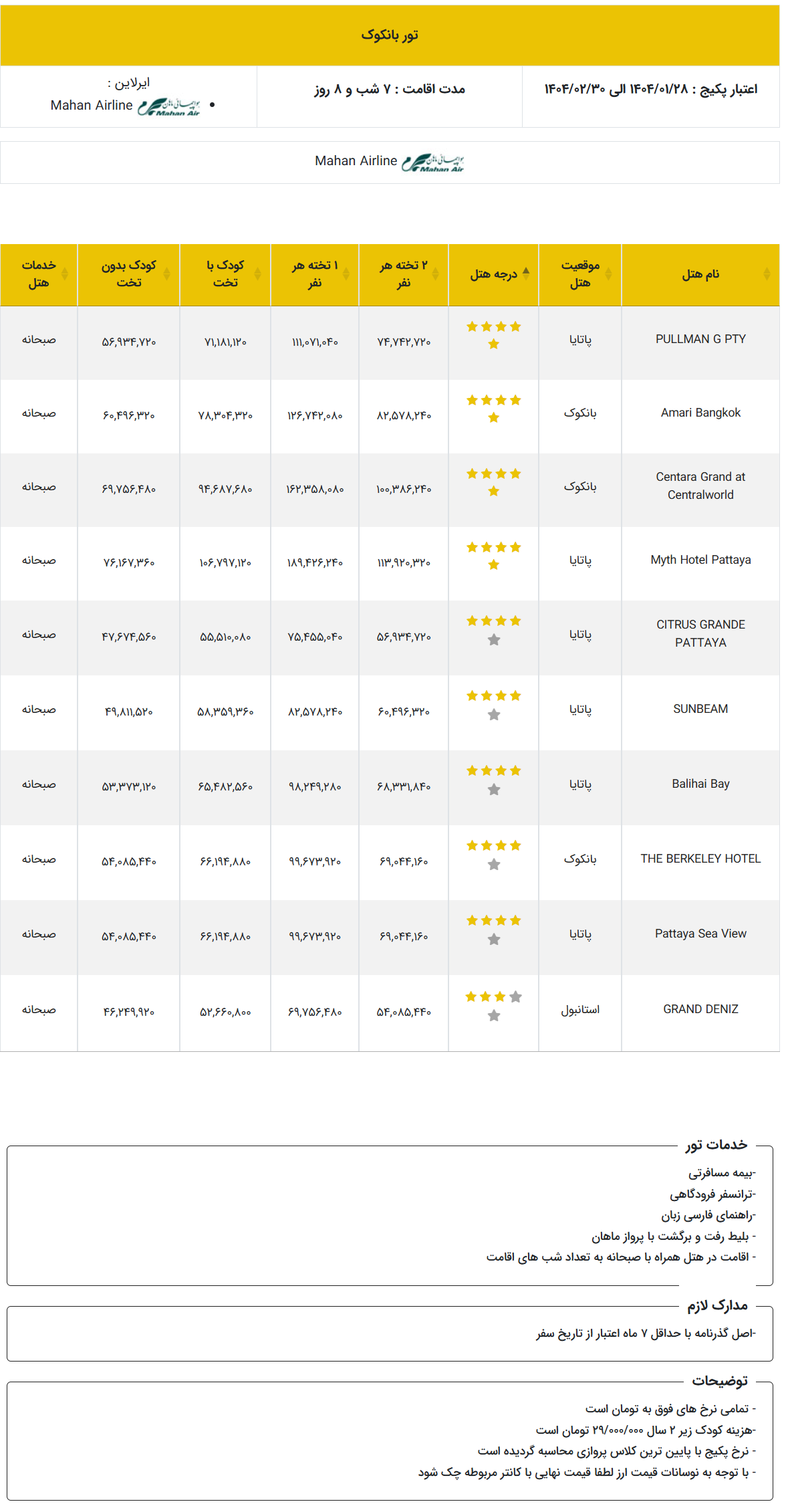This screenshot has height=1512, width=786.
Task: Click SUNBEAM hotel double room price
Action: point(404,712)
